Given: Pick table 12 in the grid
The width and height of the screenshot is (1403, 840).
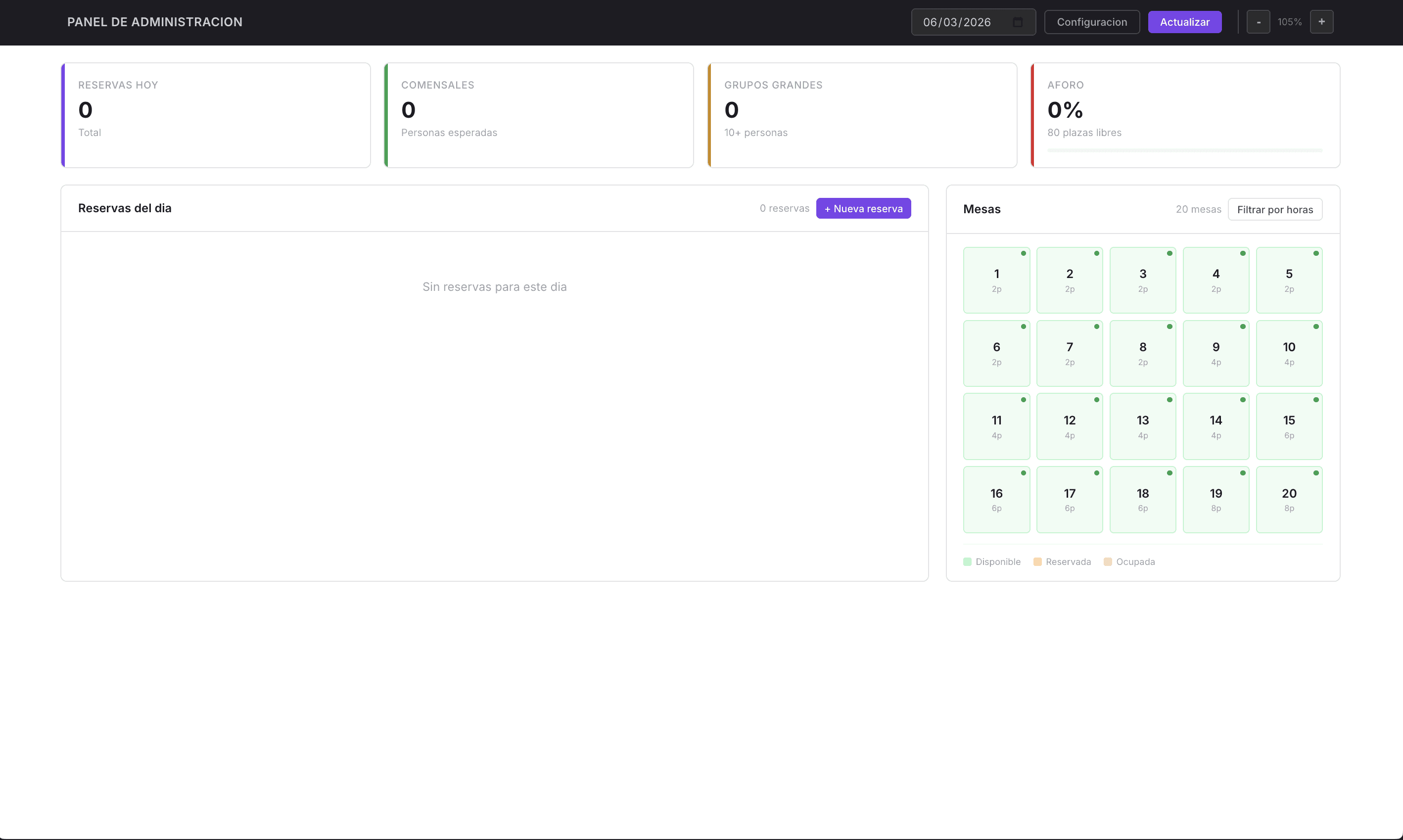Looking at the screenshot, I should (1069, 426).
